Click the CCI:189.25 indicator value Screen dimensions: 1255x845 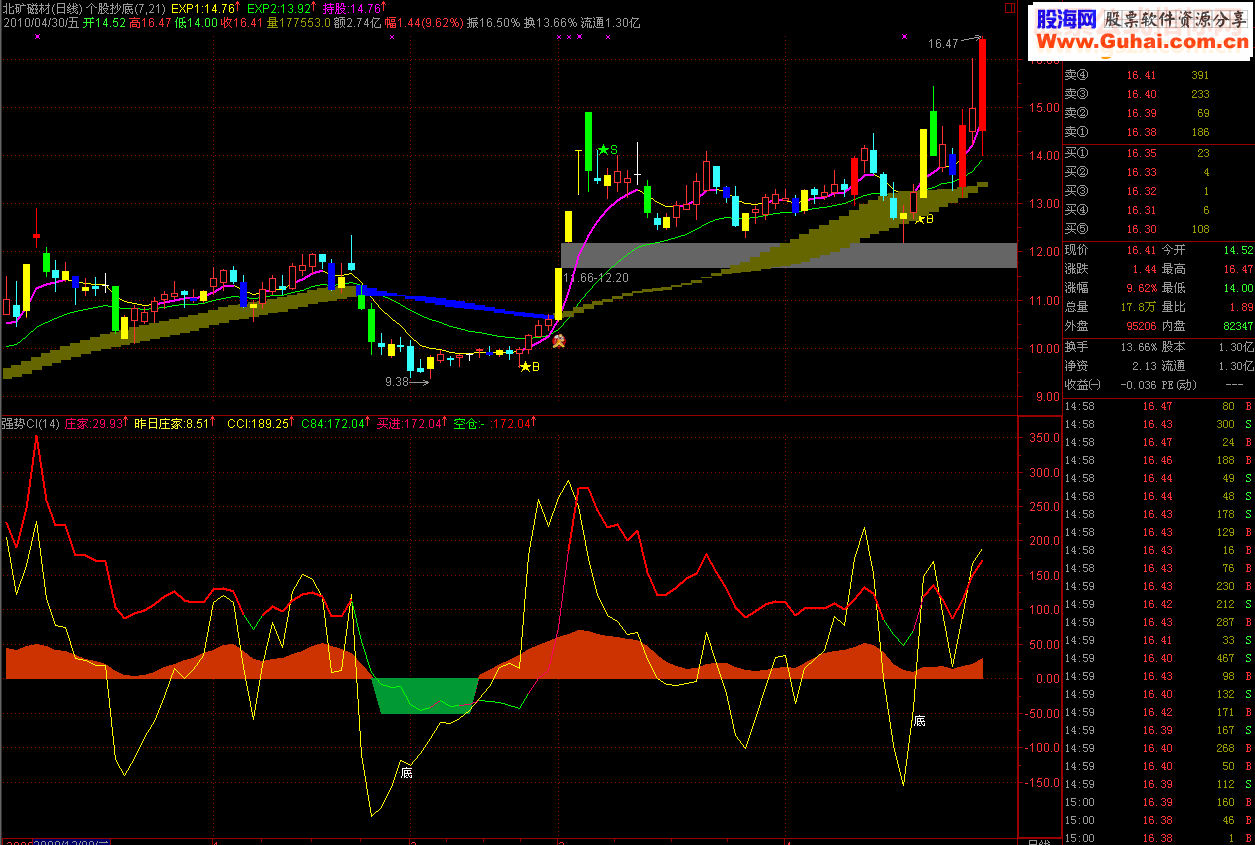(x=260, y=423)
